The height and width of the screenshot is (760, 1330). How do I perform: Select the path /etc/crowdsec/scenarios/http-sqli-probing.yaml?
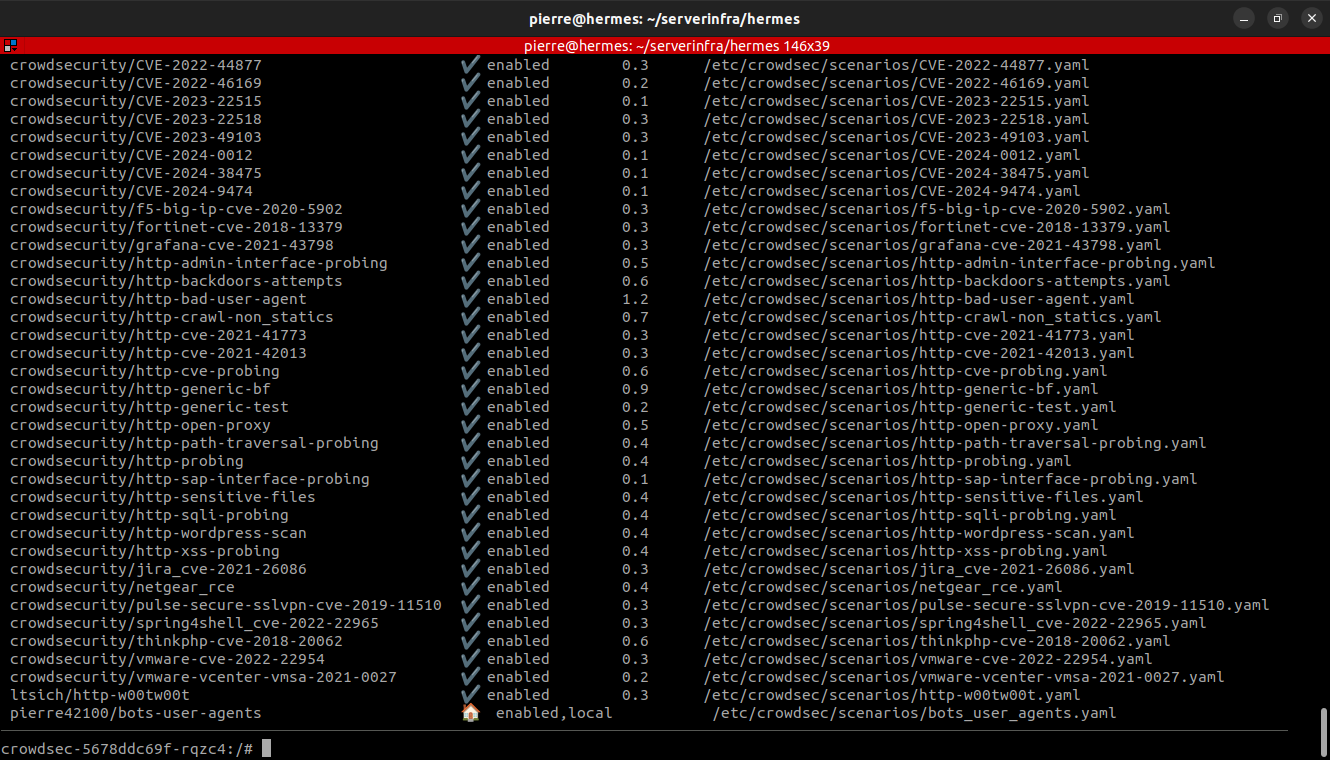point(910,515)
